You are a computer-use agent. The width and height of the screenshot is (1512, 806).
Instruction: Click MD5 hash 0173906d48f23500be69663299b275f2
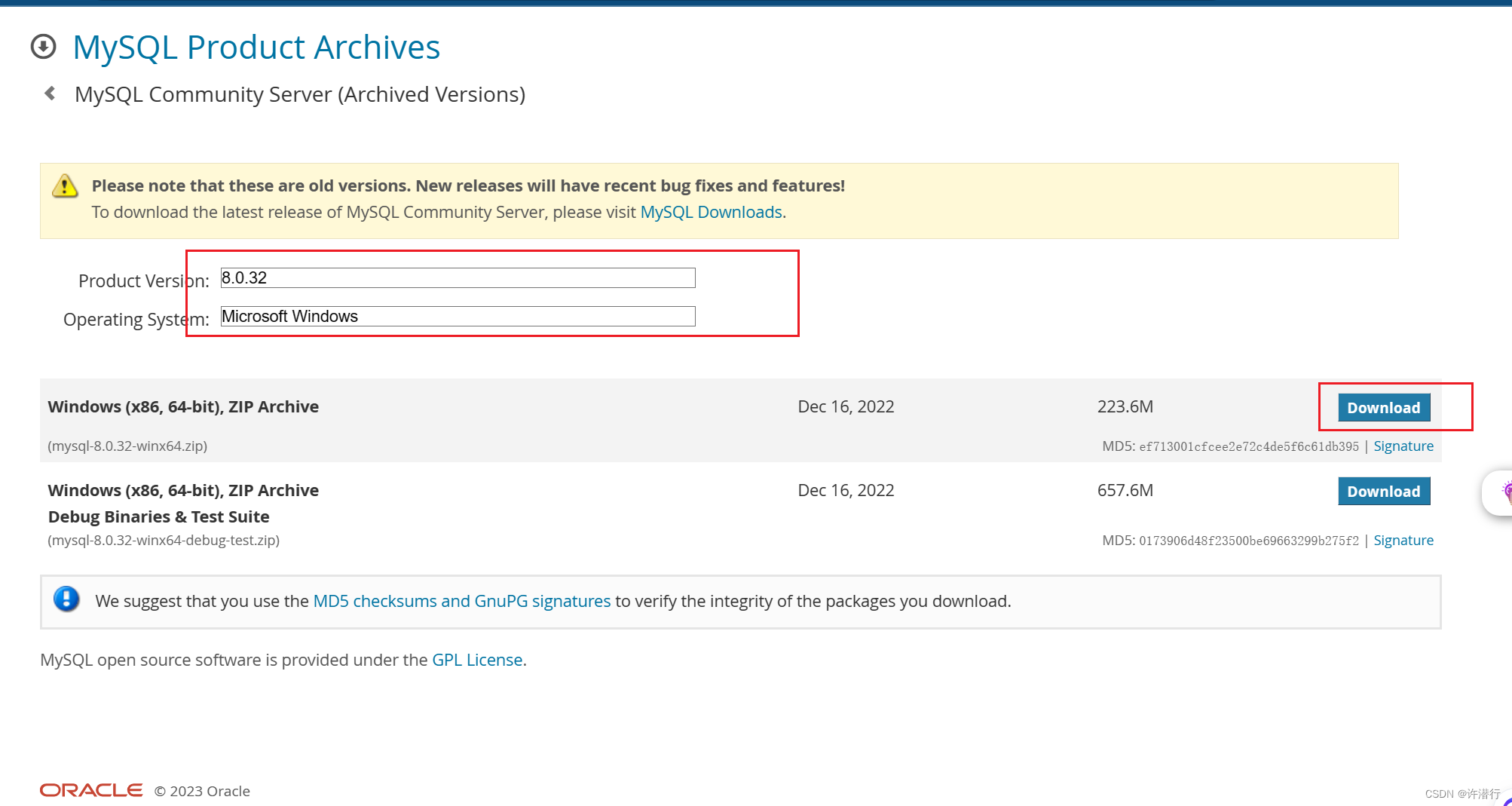pyautogui.click(x=1249, y=541)
